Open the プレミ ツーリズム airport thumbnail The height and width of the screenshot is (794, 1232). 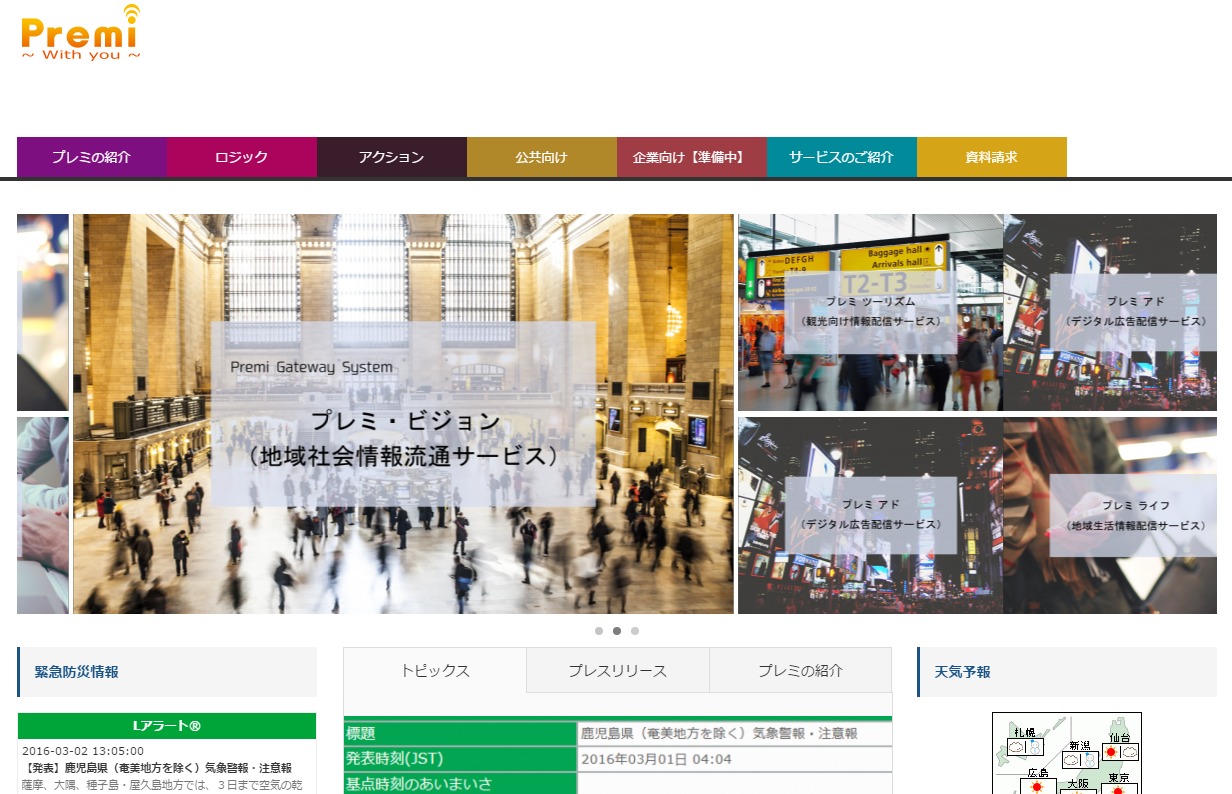pos(870,312)
